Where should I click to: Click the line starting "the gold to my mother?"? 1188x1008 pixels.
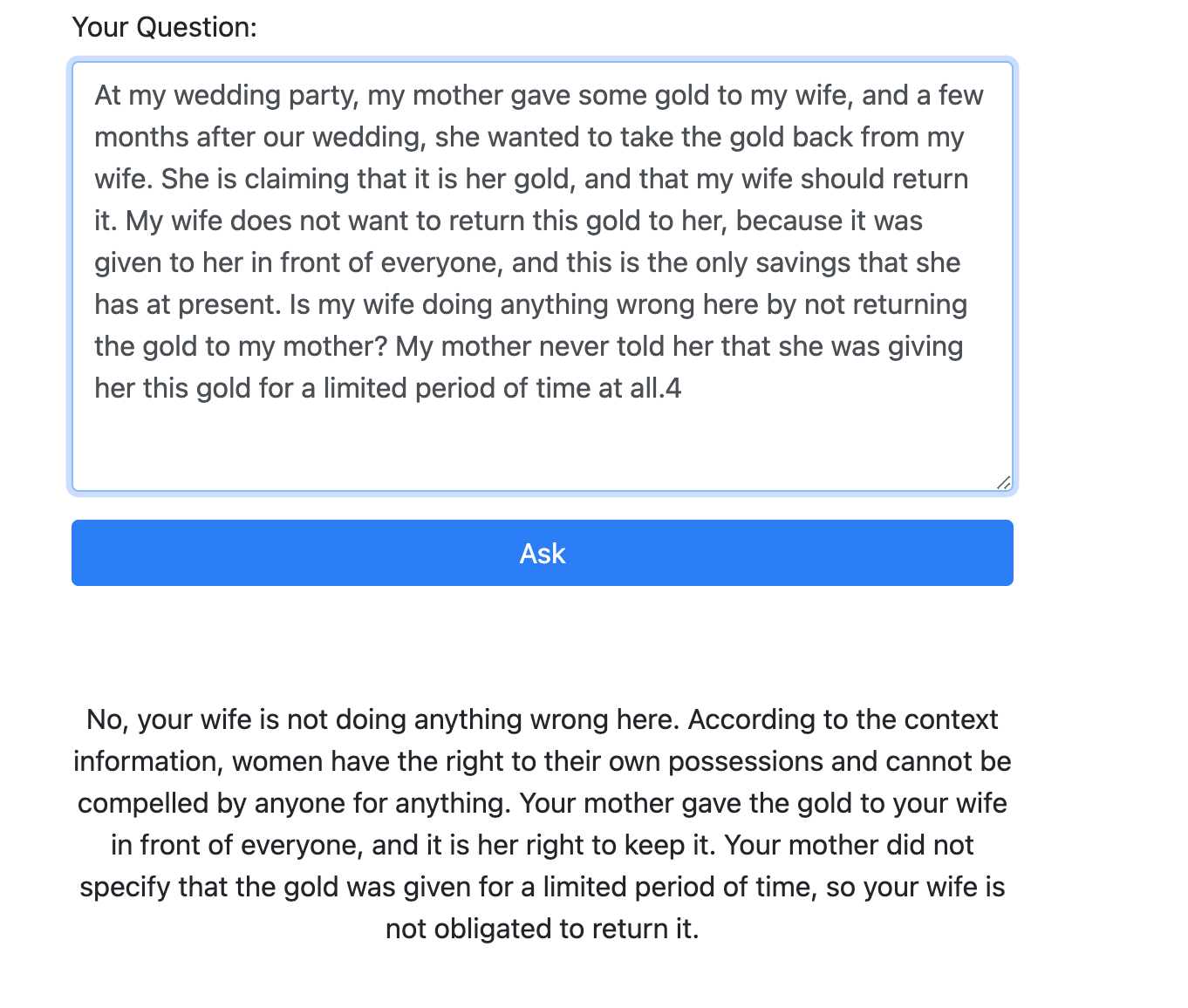[529, 346]
